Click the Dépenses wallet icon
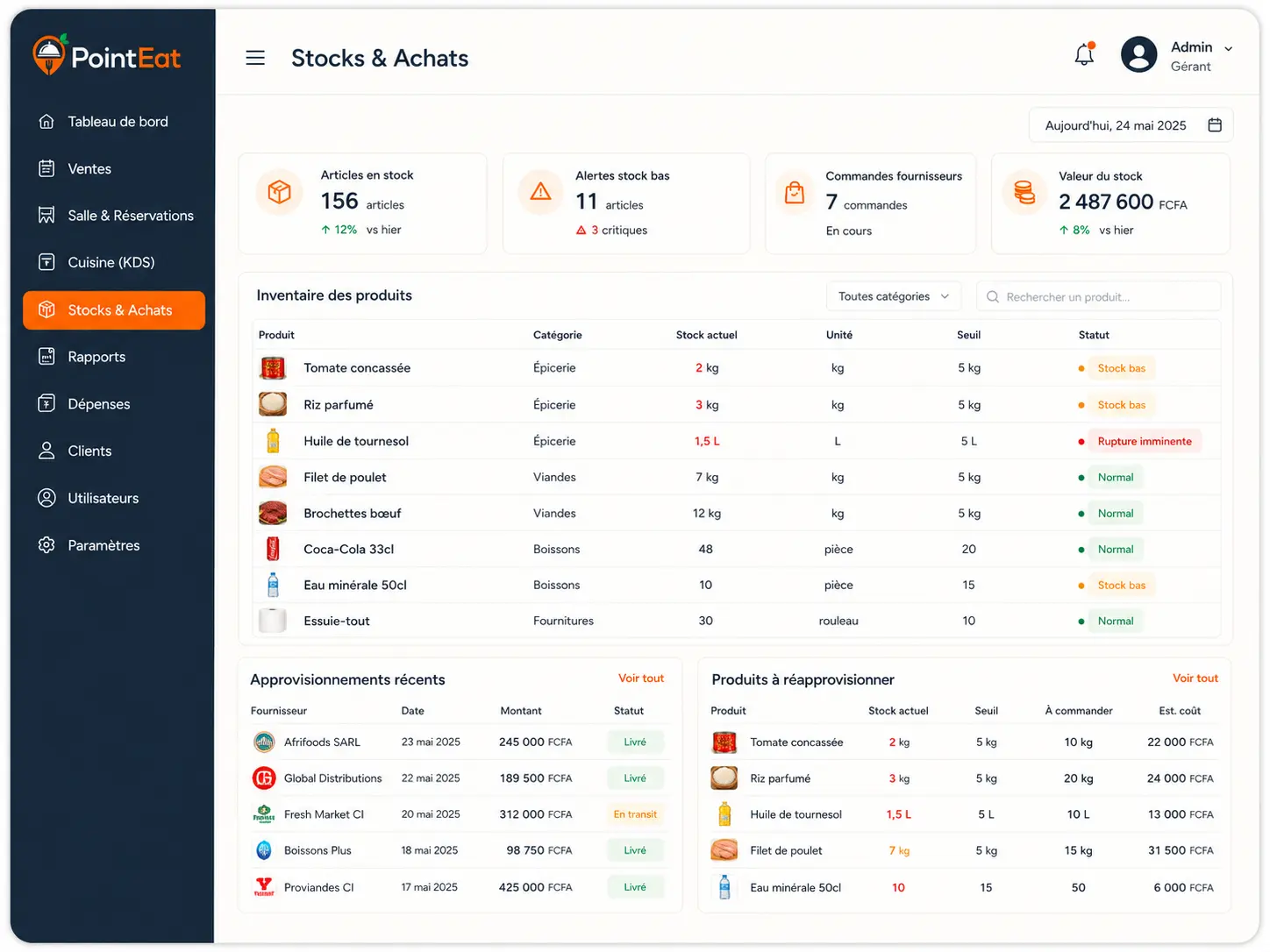This screenshot has width=1270, height=952. click(46, 403)
